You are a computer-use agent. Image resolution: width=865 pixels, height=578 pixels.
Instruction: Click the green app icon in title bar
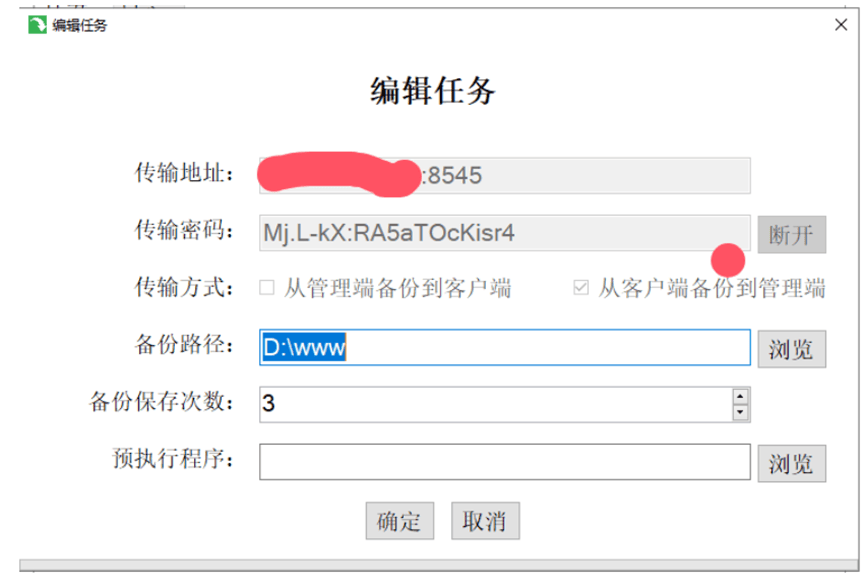point(38,25)
